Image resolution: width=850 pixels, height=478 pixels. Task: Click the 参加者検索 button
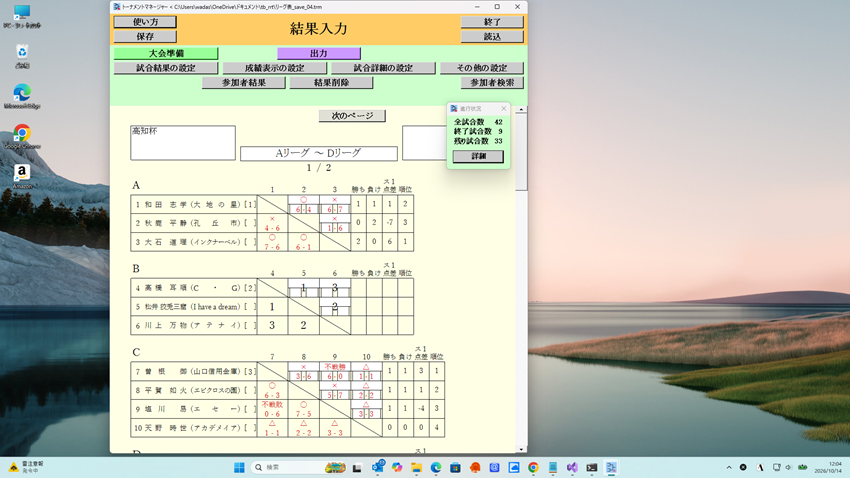point(492,82)
